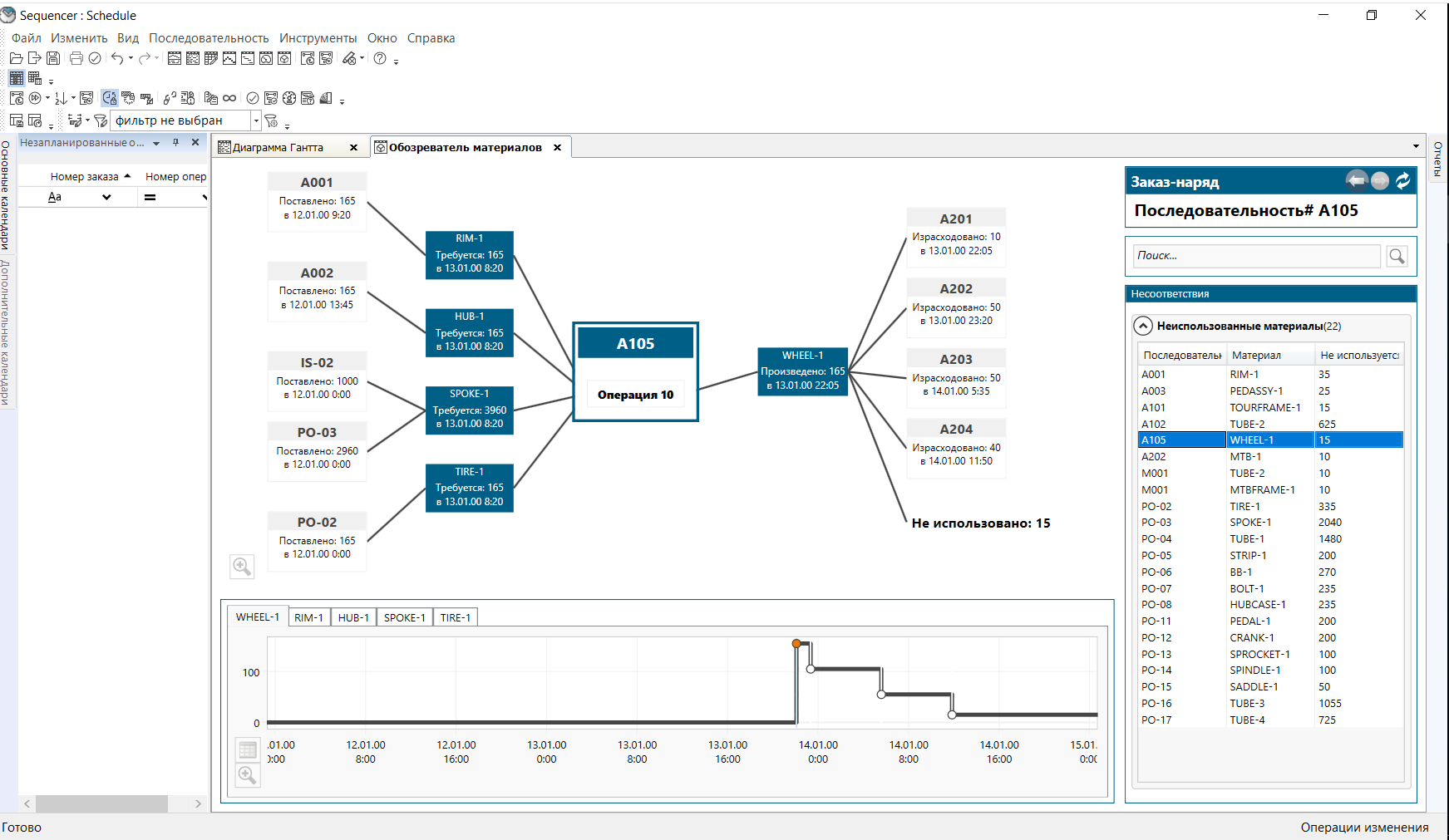This screenshot has width=1449, height=840.
Task: Click the chart data table icon
Action: click(248, 750)
